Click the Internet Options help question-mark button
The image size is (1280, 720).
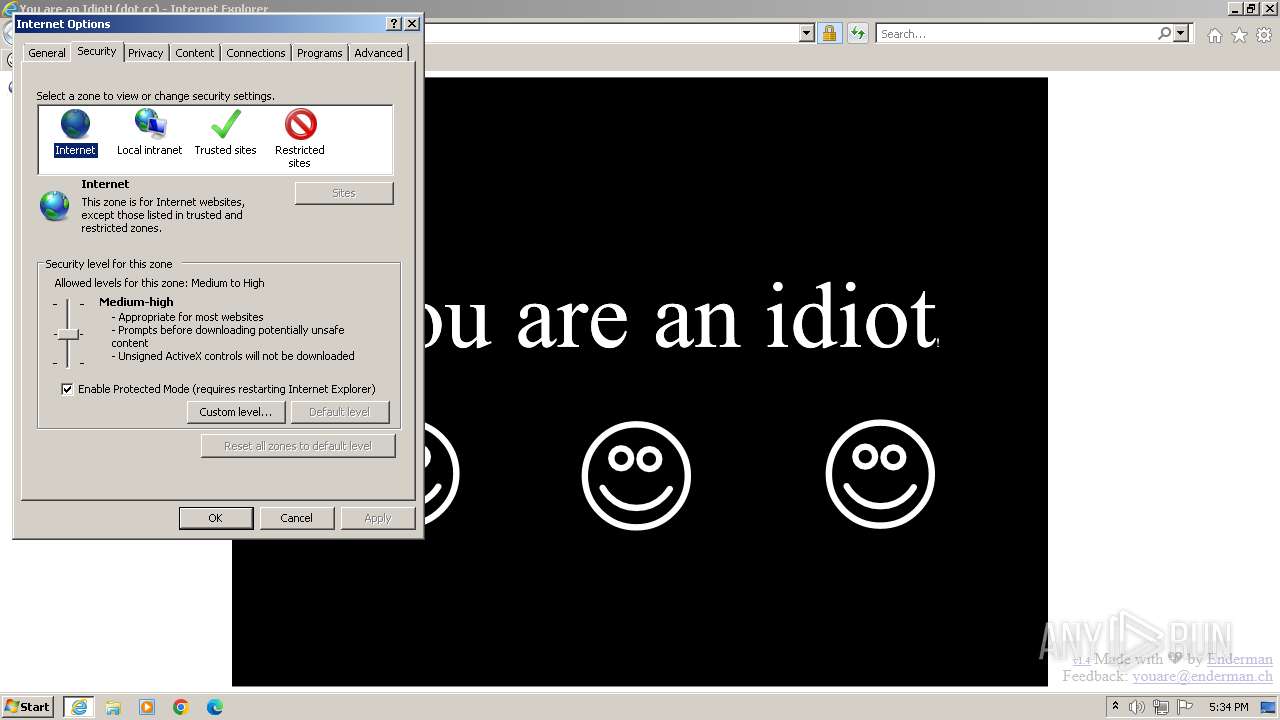(x=393, y=24)
